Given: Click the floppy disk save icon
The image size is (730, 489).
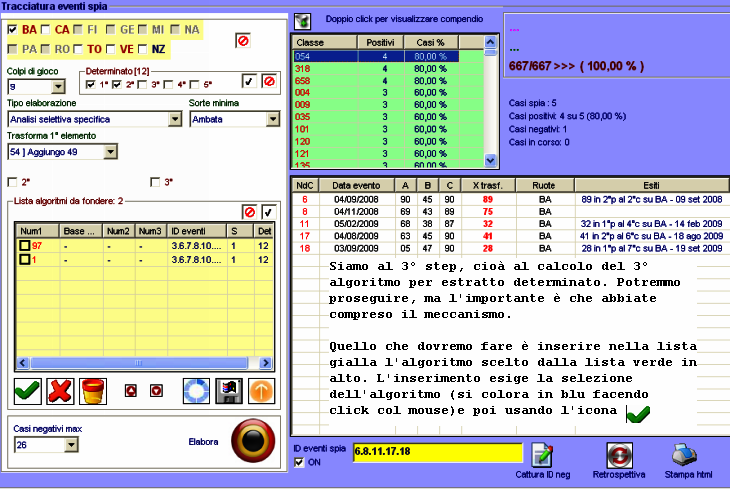Looking at the screenshot, I should (x=230, y=388).
